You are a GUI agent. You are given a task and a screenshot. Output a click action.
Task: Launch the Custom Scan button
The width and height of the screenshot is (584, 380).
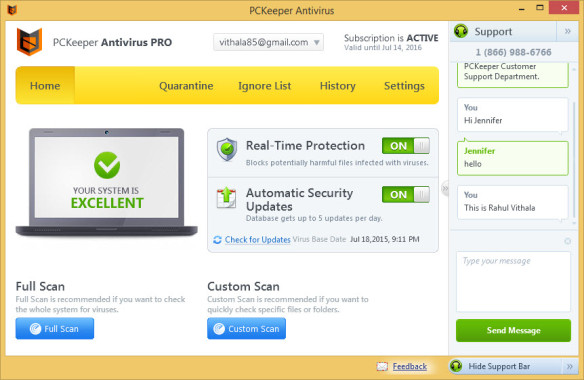[x=247, y=329]
